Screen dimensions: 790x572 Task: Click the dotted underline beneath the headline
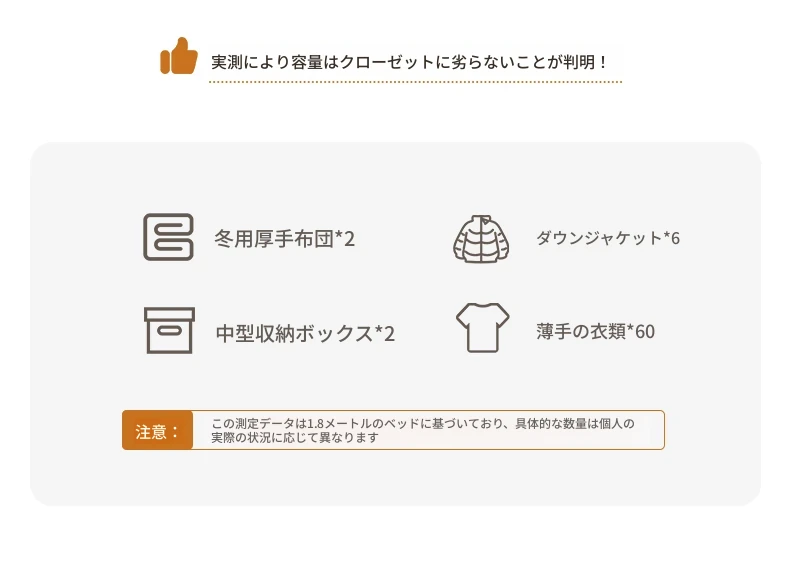(416, 81)
